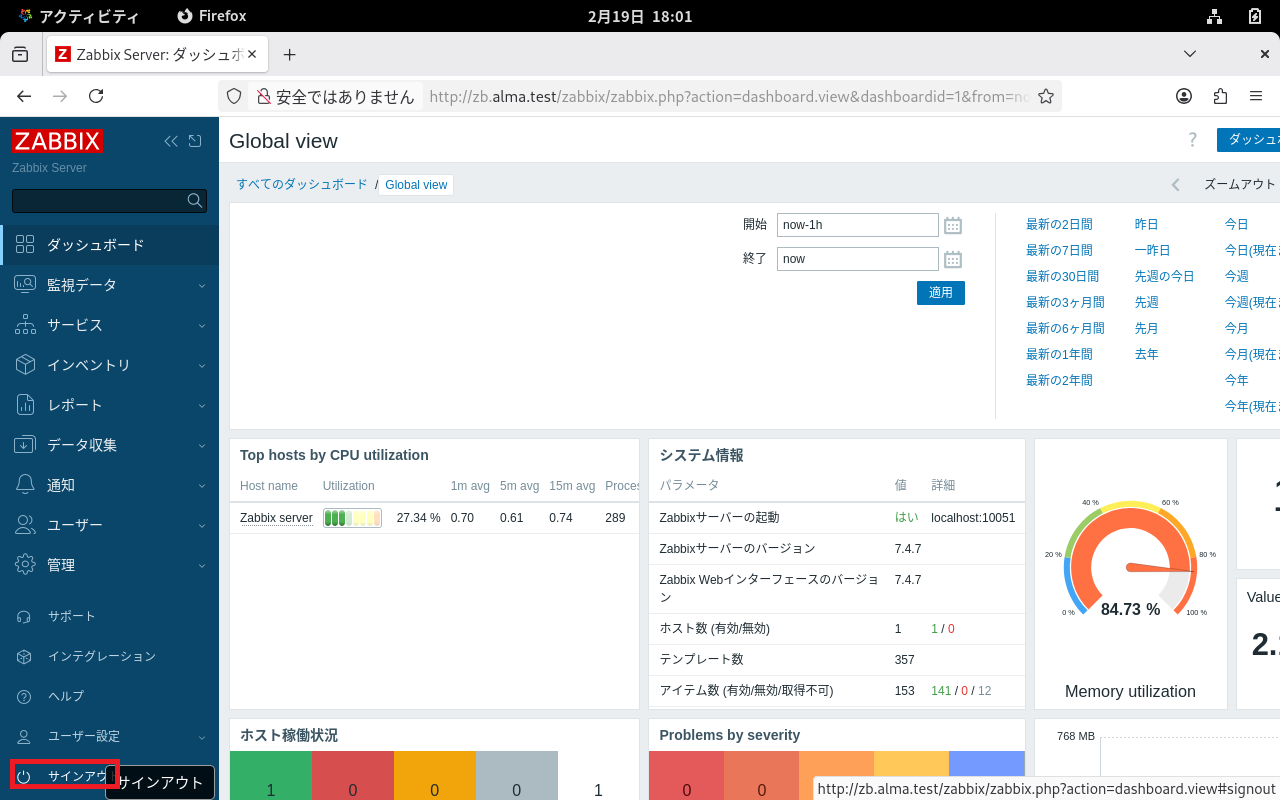The width and height of the screenshot is (1280, 800).
Task: Click the orange block in host availability
Action: (435, 776)
